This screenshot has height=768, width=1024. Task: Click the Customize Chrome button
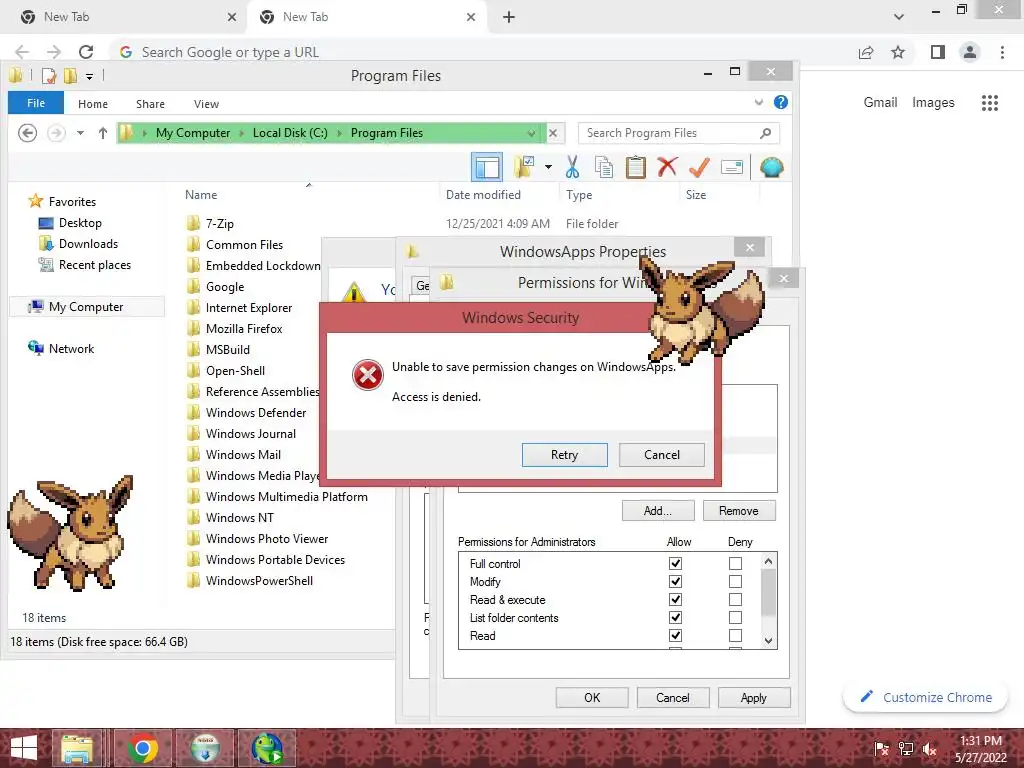click(x=925, y=697)
